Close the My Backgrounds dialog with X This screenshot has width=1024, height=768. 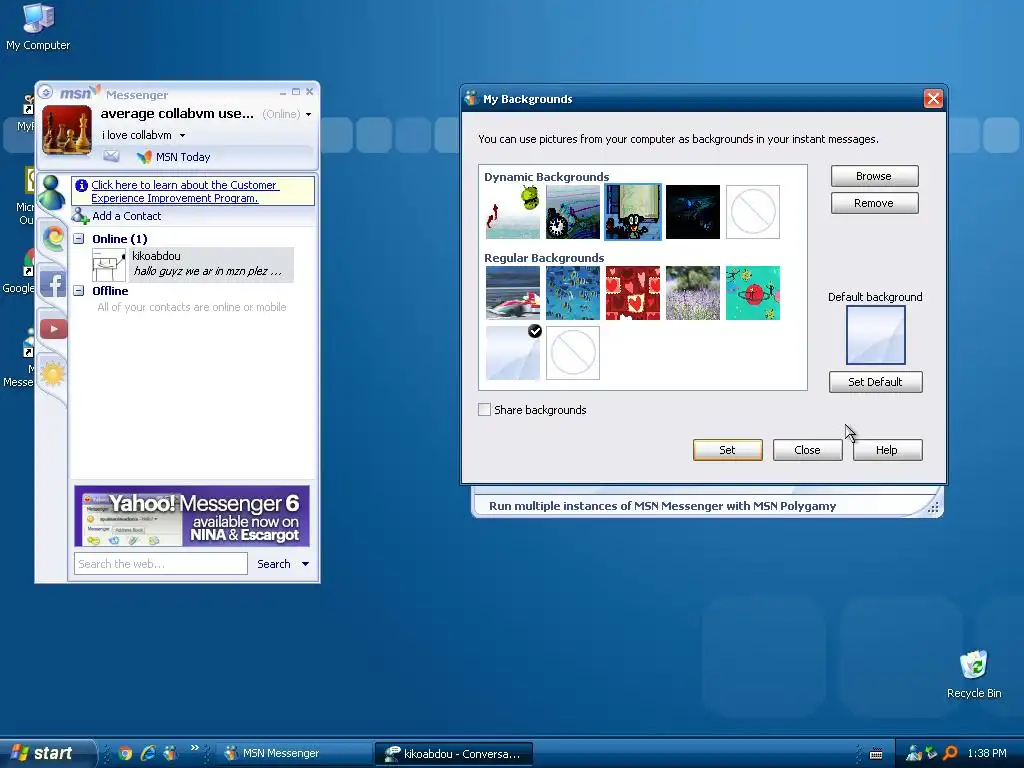(x=933, y=99)
